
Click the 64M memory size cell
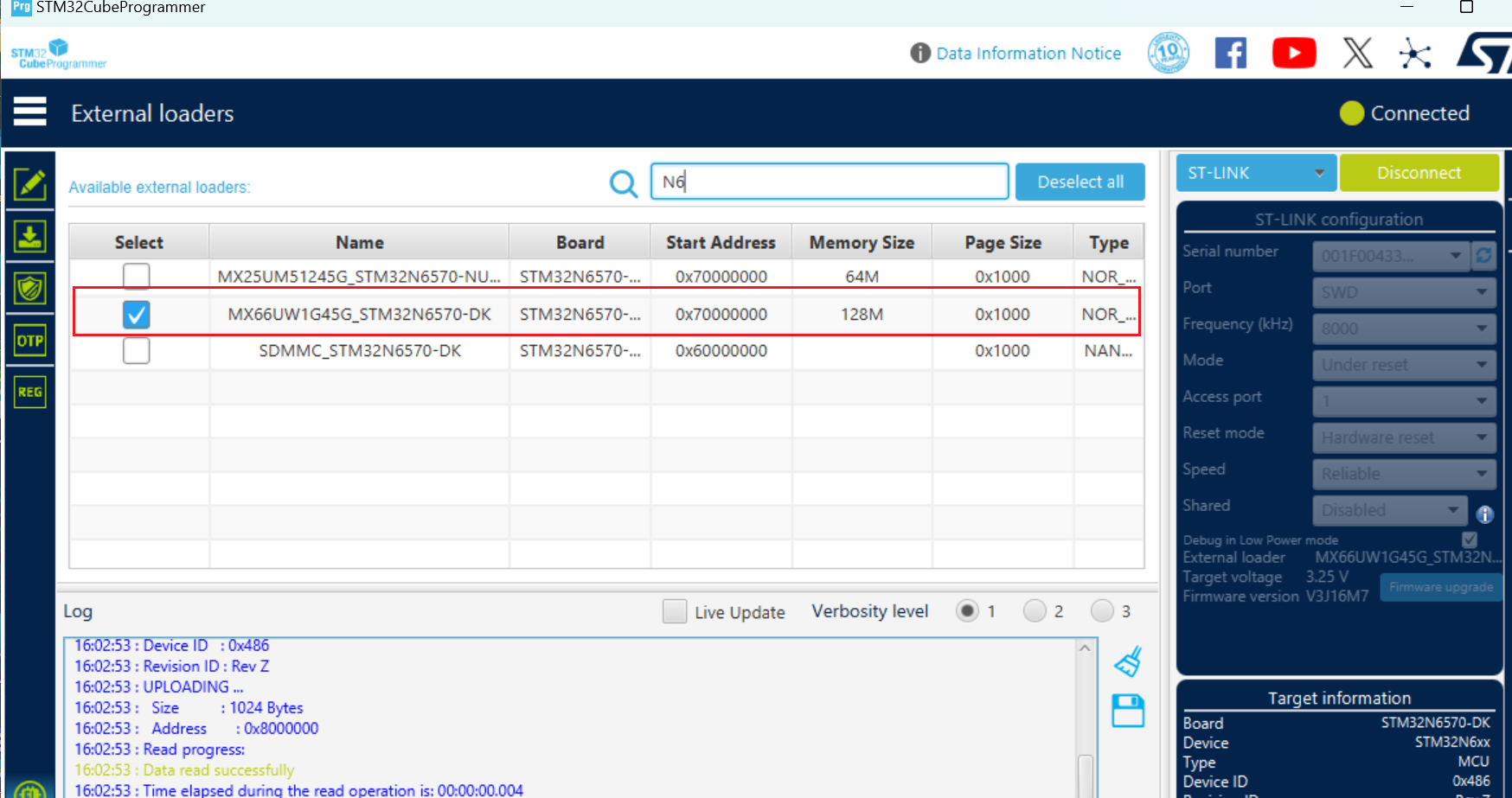point(862,277)
